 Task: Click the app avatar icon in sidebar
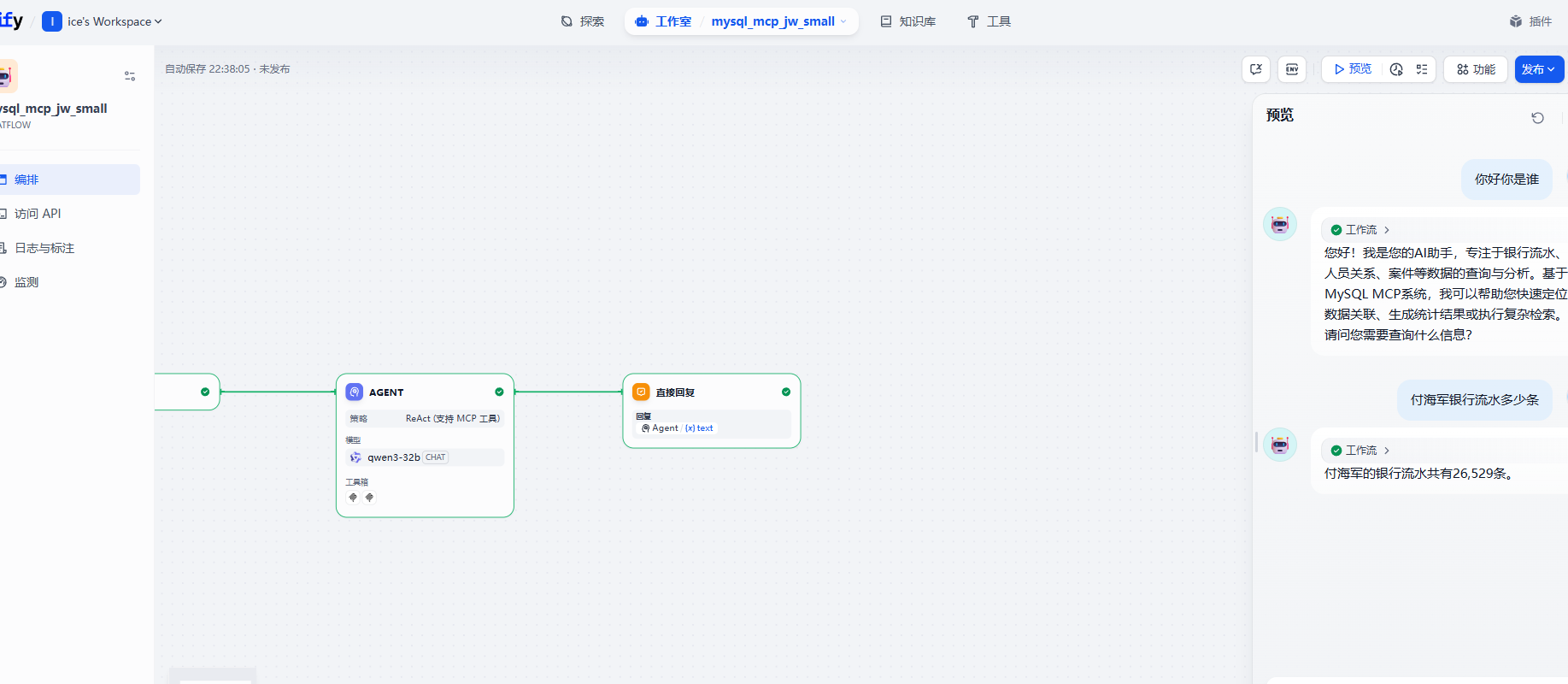tap(7, 76)
